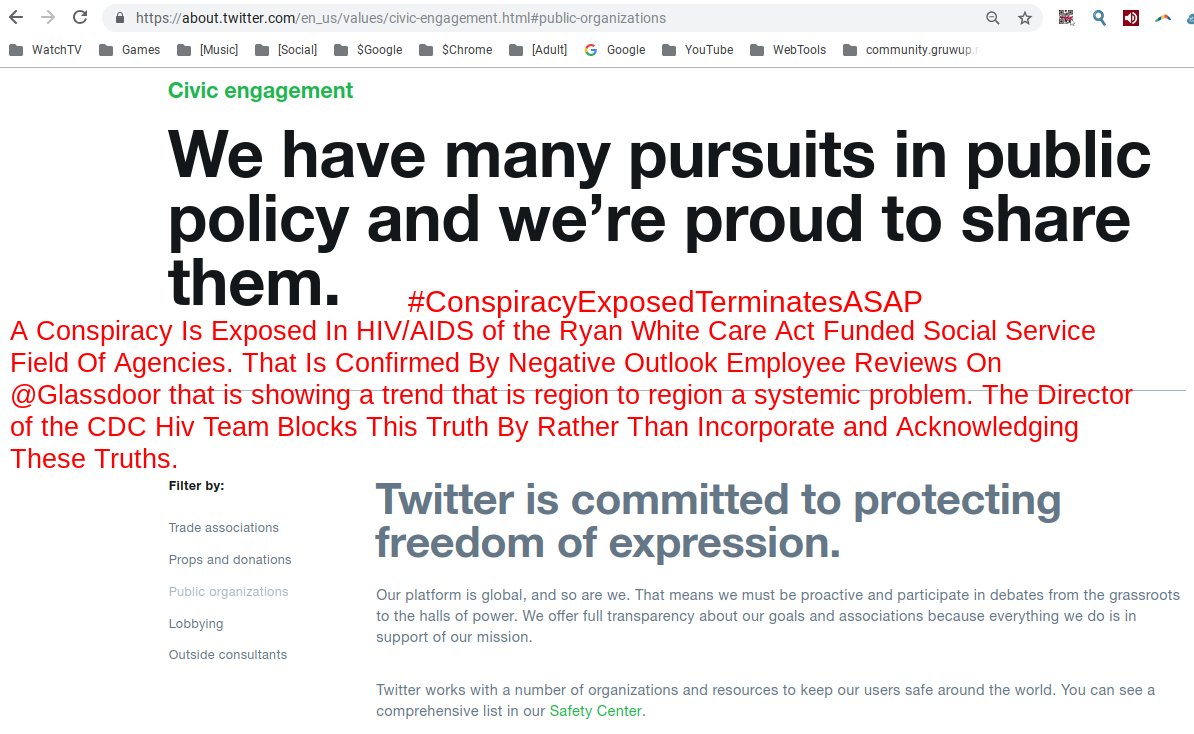Select the Outside consultants filter

[228, 655]
